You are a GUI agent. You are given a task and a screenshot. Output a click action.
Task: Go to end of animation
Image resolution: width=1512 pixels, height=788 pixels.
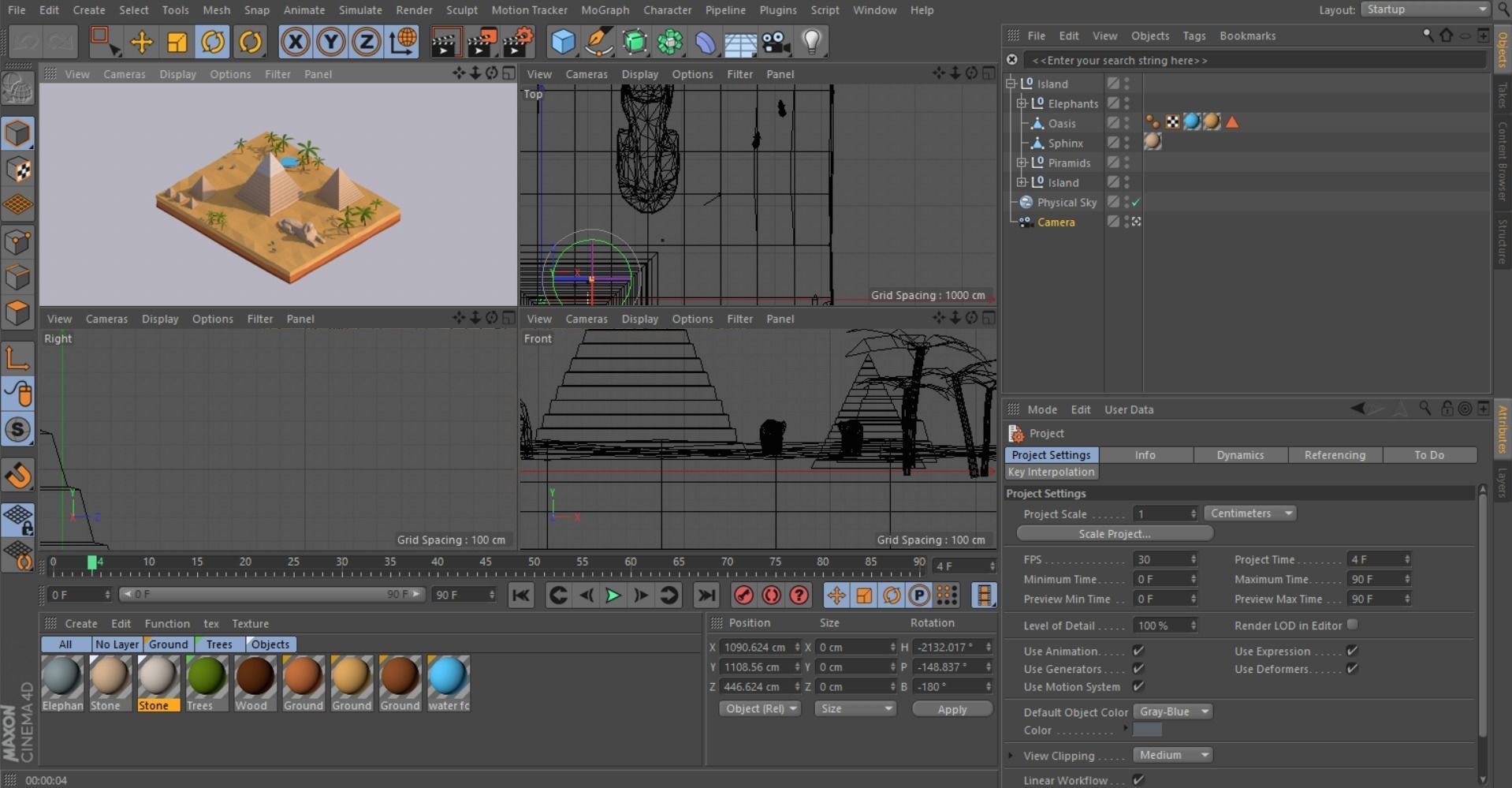tap(706, 595)
